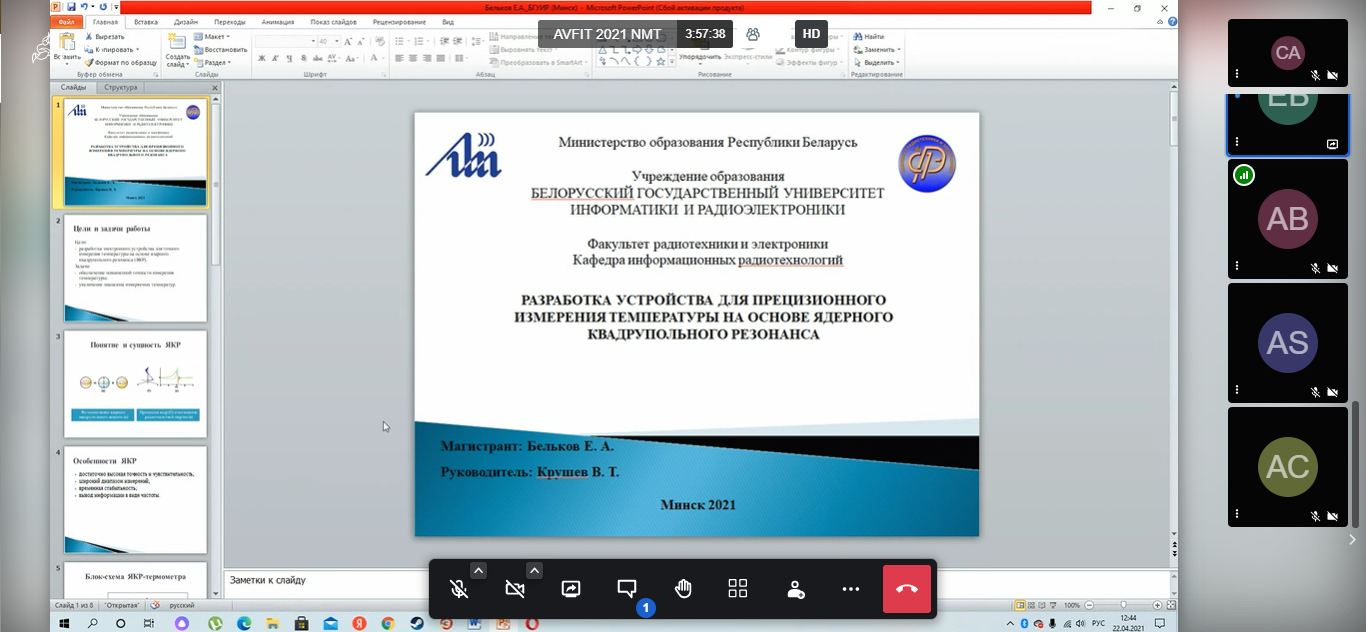Viewport: 1366px width, 632px height.
Task: Open the Заменить replace dropdown
Action: tap(876, 49)
